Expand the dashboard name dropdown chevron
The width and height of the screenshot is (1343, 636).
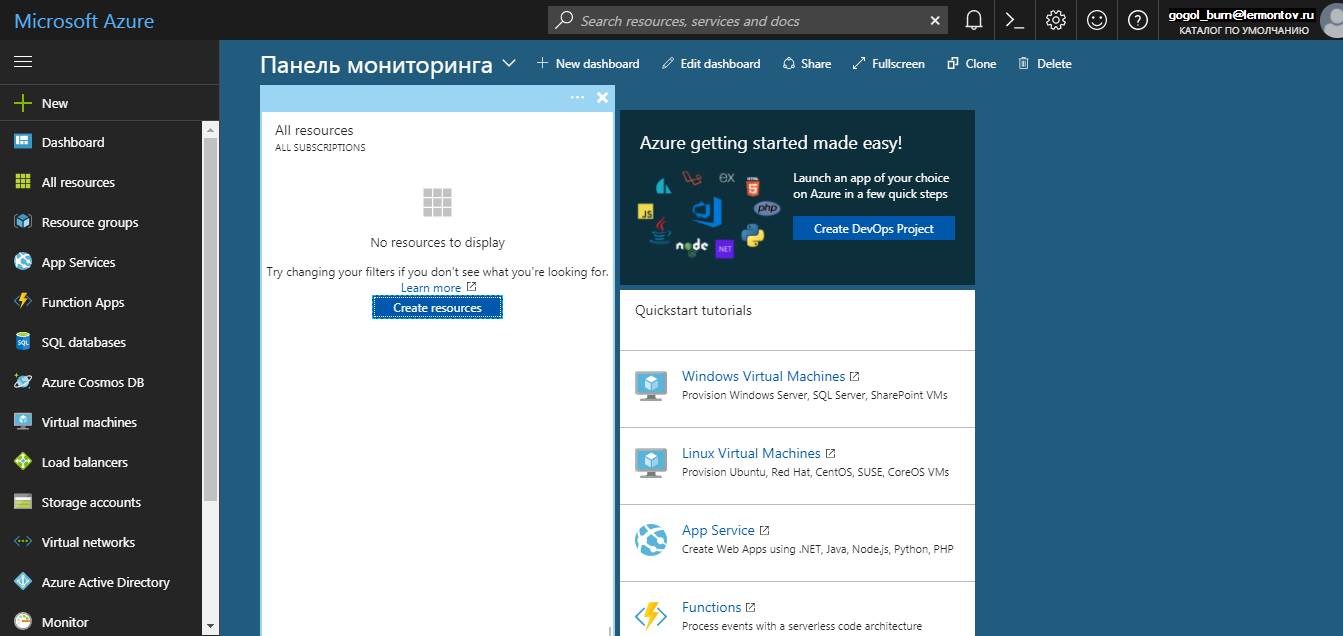[509, 64]
